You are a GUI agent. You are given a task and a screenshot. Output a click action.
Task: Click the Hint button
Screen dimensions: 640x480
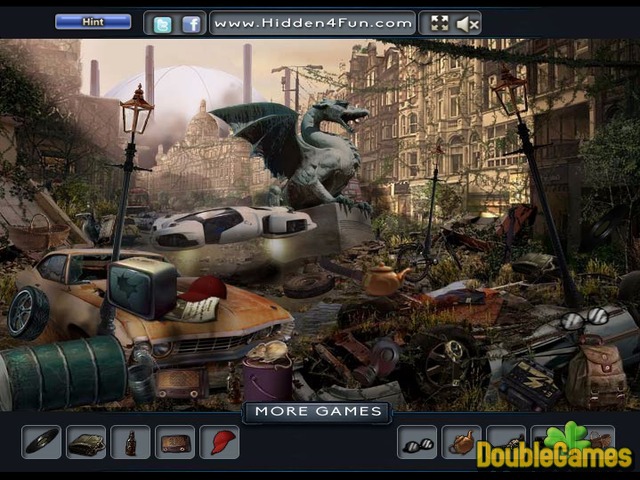pyautogui.click(x=93, y=21)
